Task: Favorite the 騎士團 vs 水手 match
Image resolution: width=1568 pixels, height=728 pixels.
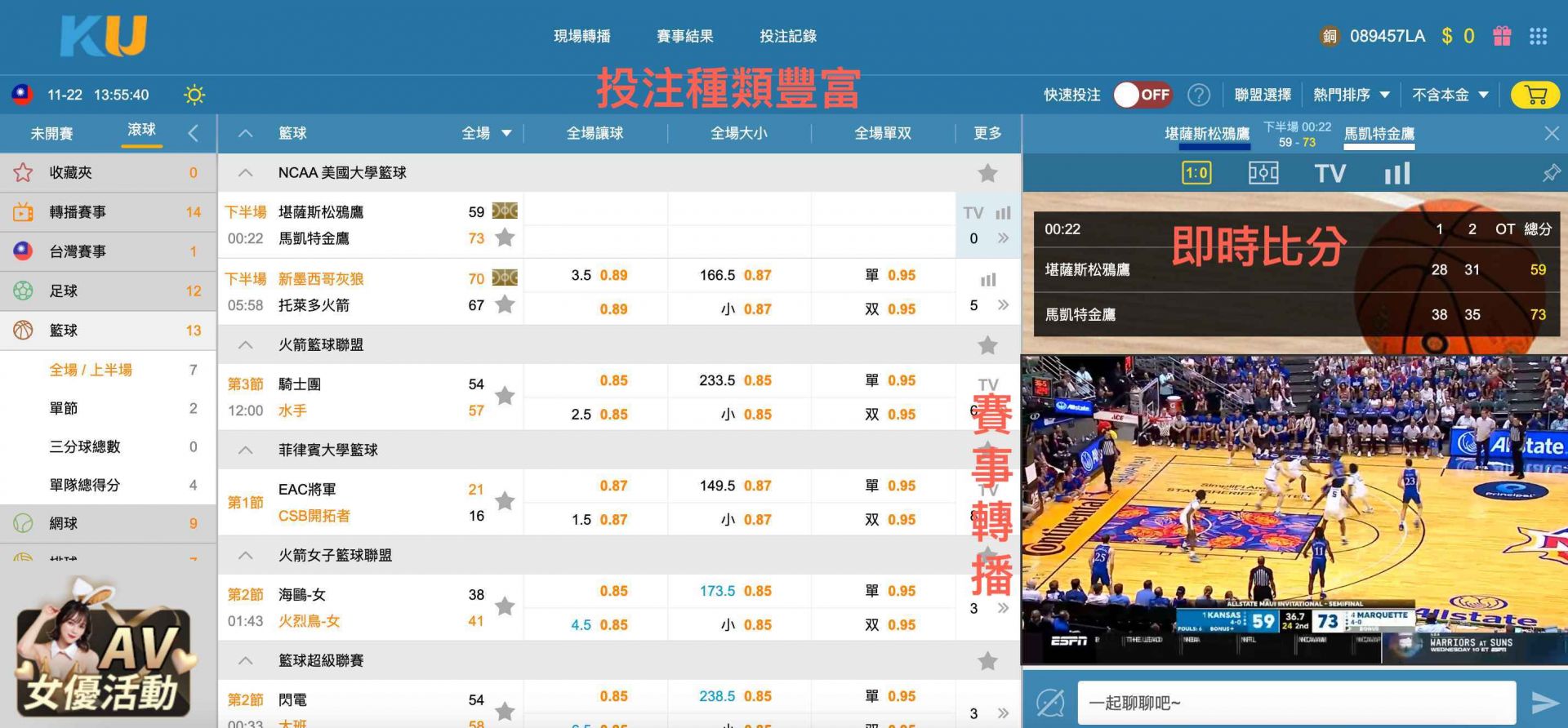Action: pos(506,396)
